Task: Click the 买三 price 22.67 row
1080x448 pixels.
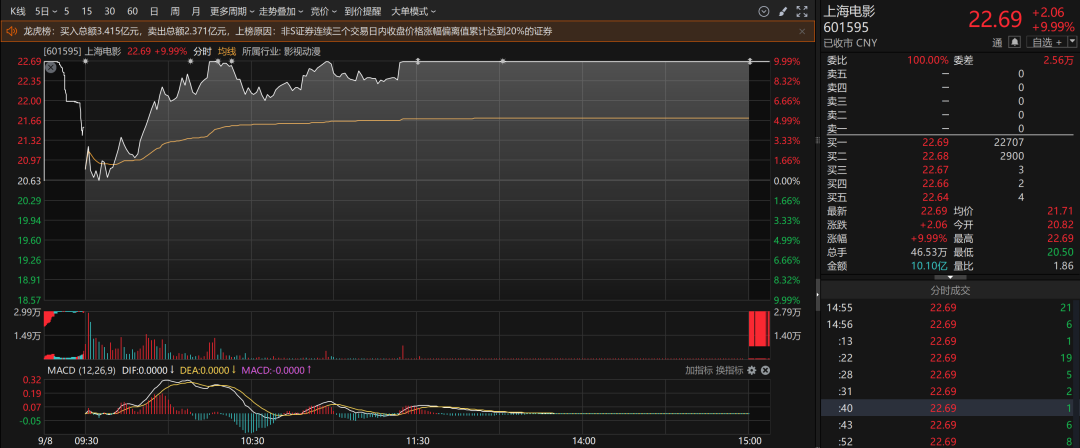Action: pos(950,170)
